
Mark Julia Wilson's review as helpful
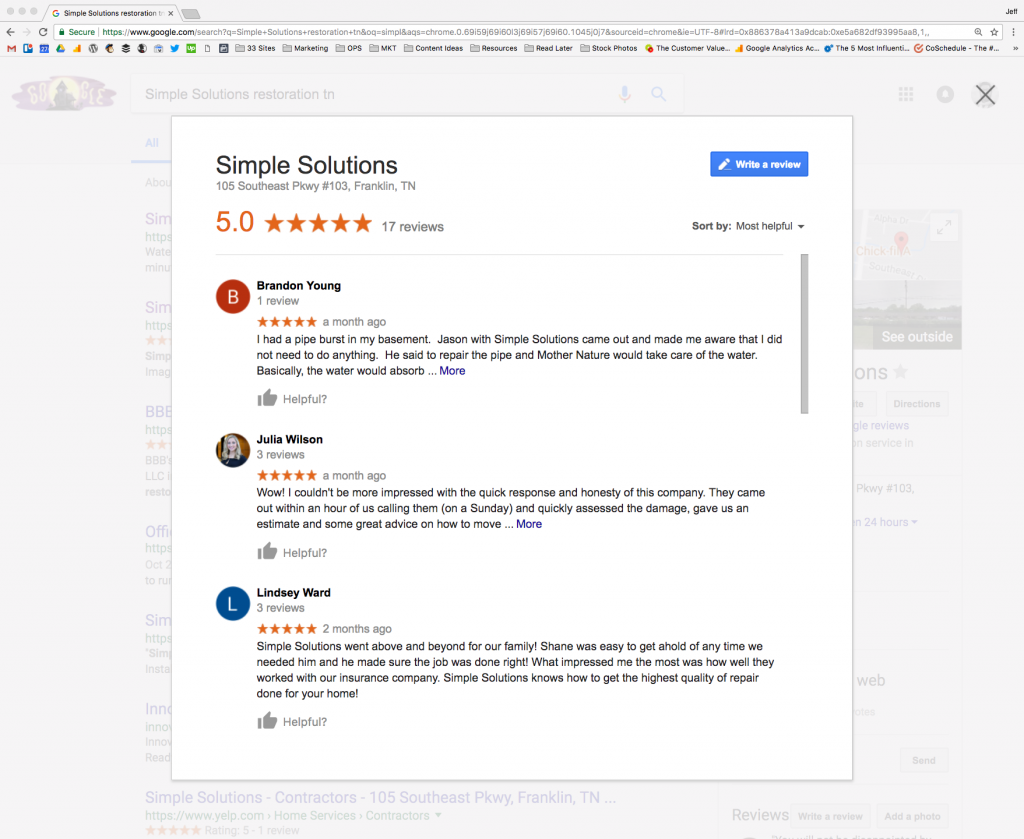point(292,552)
